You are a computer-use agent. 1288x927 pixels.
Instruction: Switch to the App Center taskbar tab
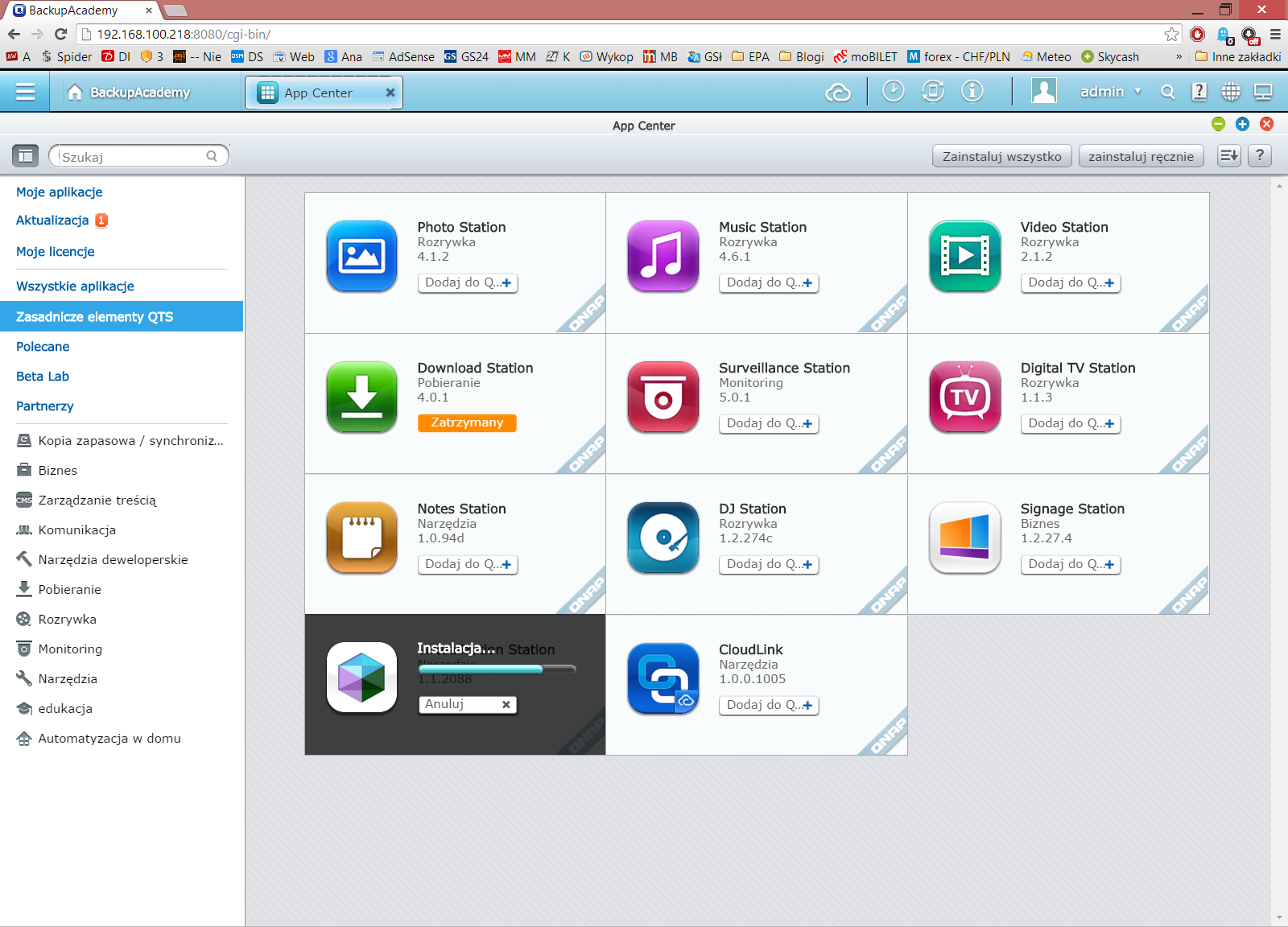(x=324, y=93)
